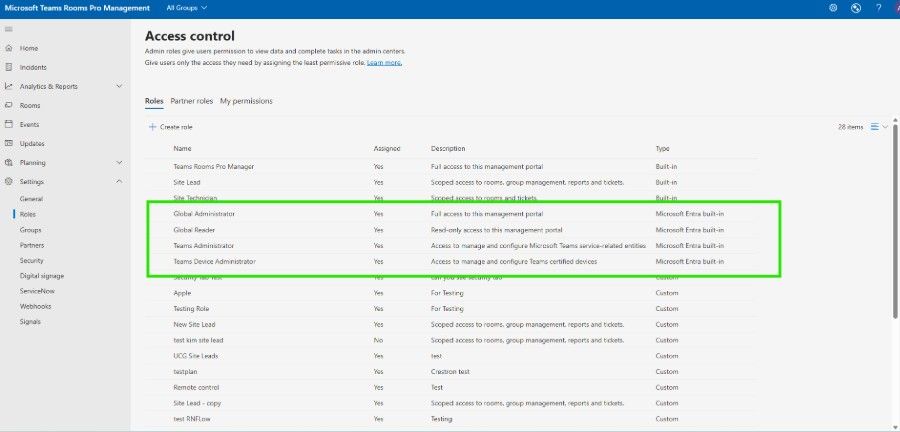Image resolution: width=900 pixels, height=432 pixels.
Task: Open the list view options icon
Action: click(874, 127)
